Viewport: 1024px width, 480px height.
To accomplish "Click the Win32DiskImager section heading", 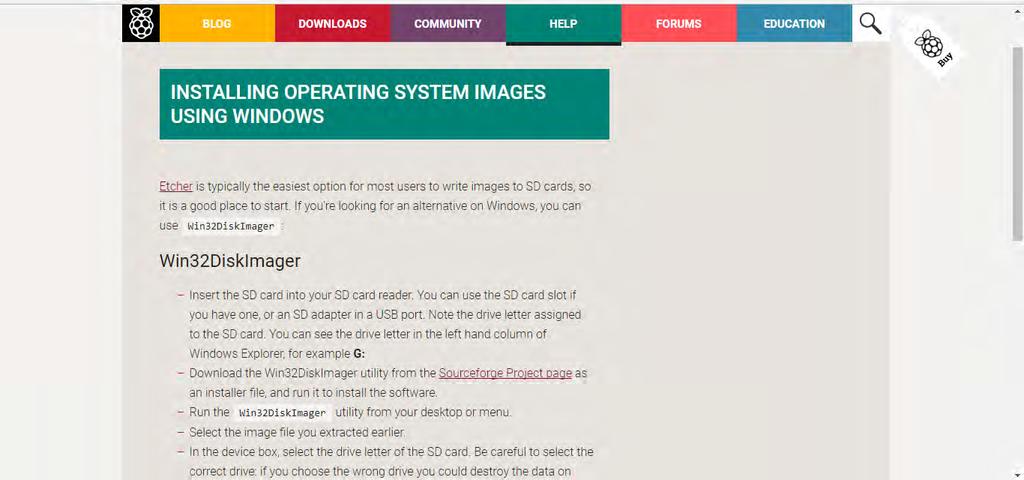I will tap(230, 261).
